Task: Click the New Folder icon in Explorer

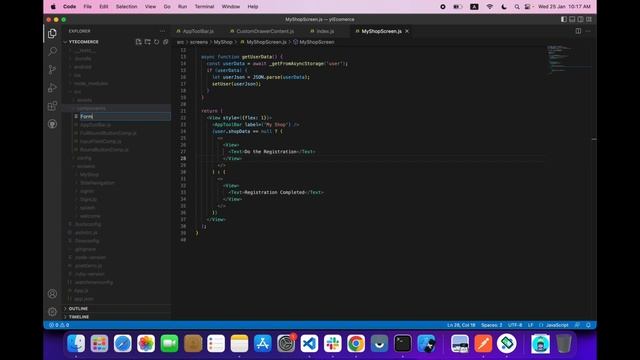Action: (x=147, y=42)
